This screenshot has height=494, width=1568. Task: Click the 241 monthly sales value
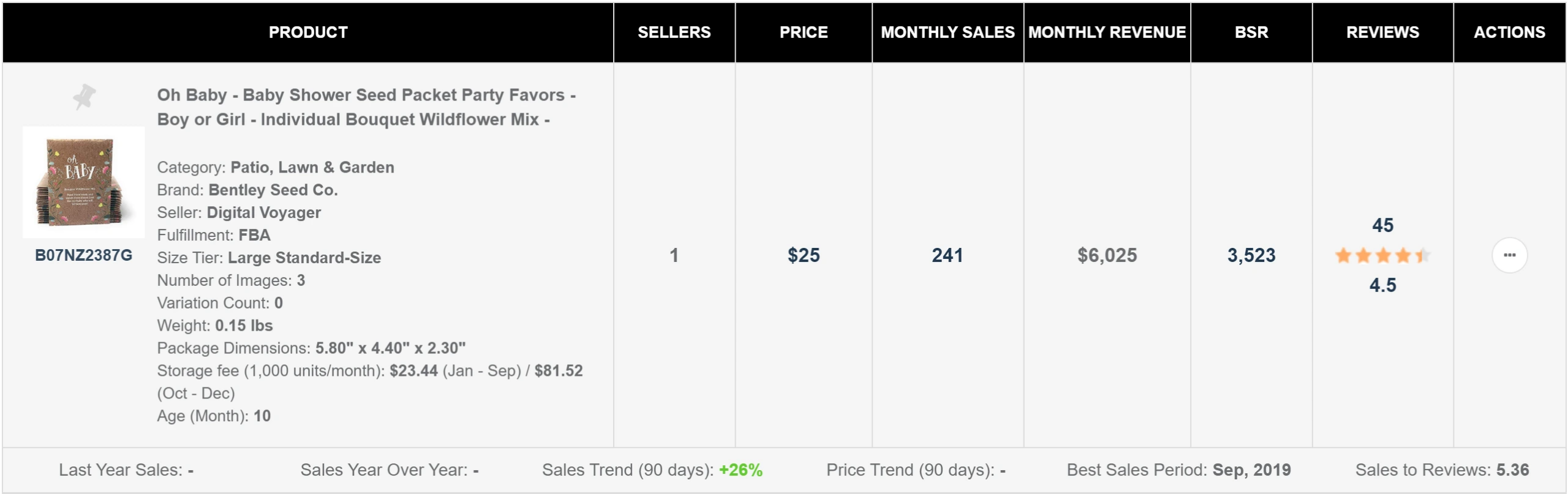point(948,255)
